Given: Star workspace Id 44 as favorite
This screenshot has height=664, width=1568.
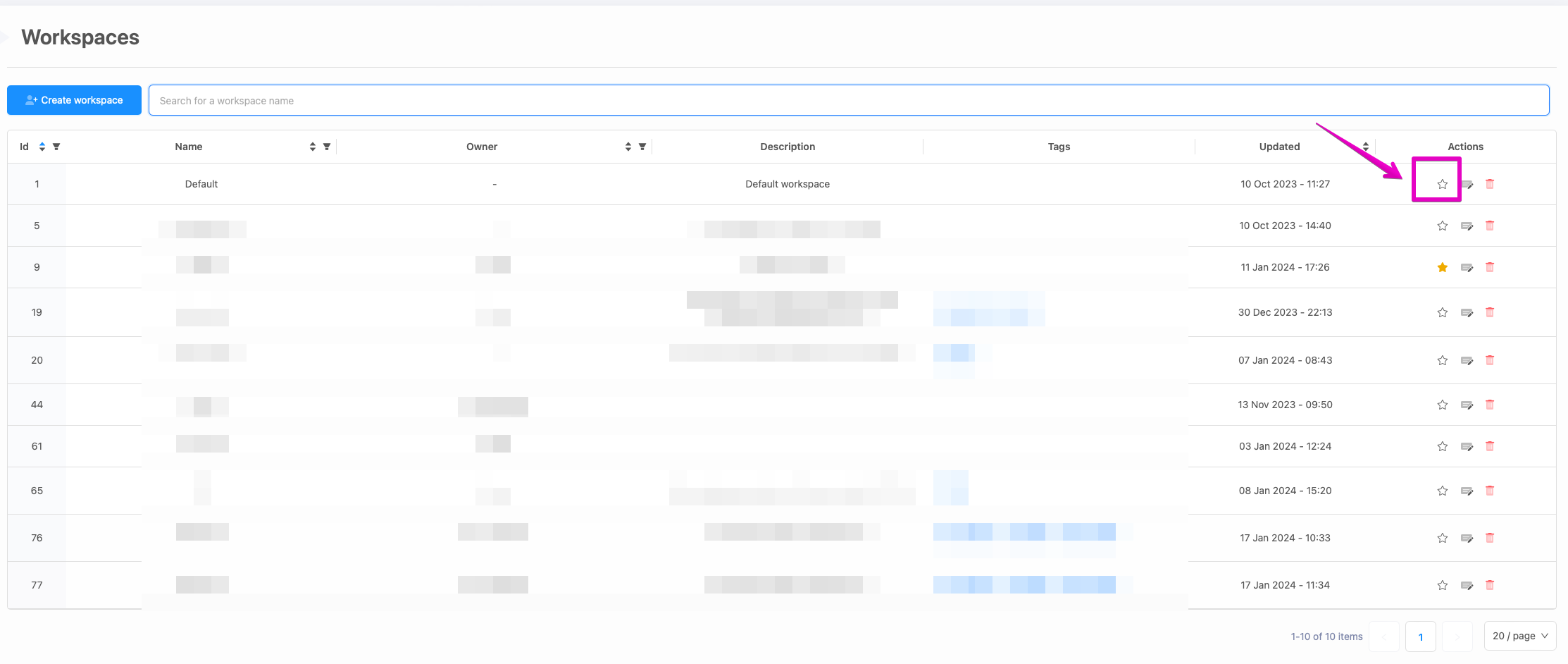Looking at the screenshot, I should (x=1442, y=405).
